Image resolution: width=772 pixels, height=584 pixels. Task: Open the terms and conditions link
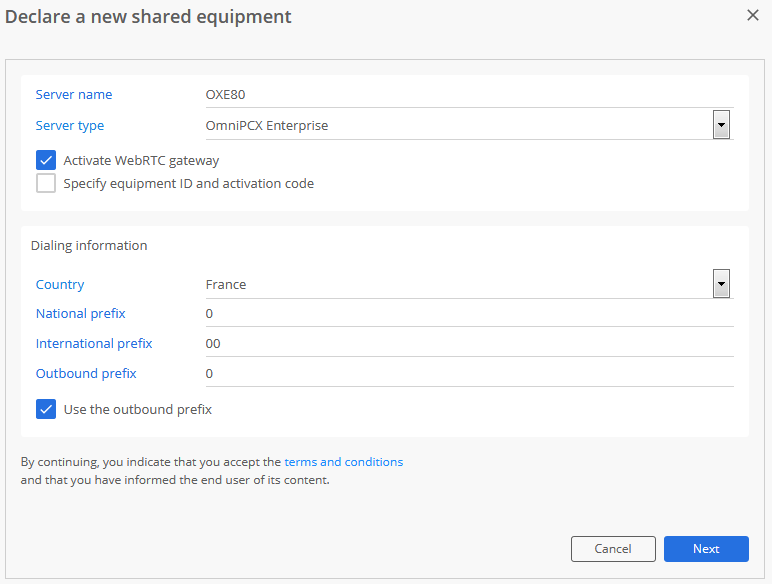click(344, 462)
